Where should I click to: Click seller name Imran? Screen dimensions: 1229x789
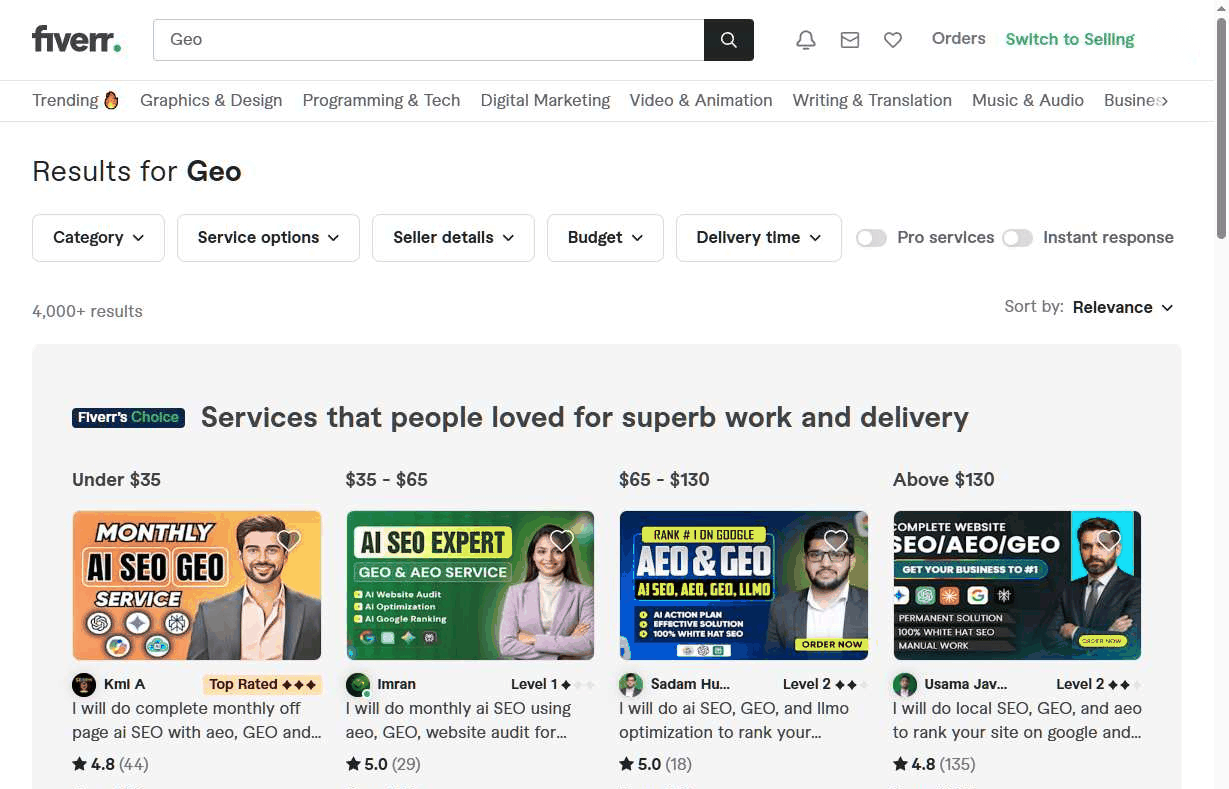click(397, 684)
